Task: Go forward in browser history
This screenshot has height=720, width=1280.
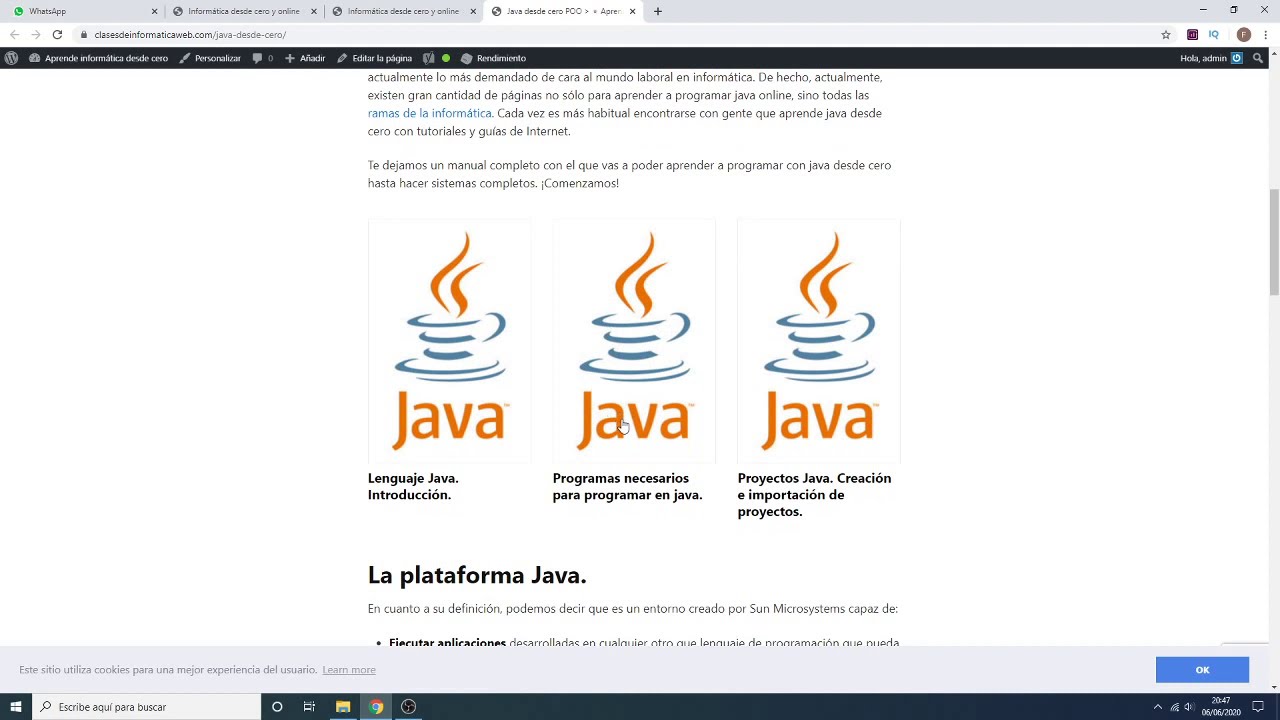Action: point(36,34)
